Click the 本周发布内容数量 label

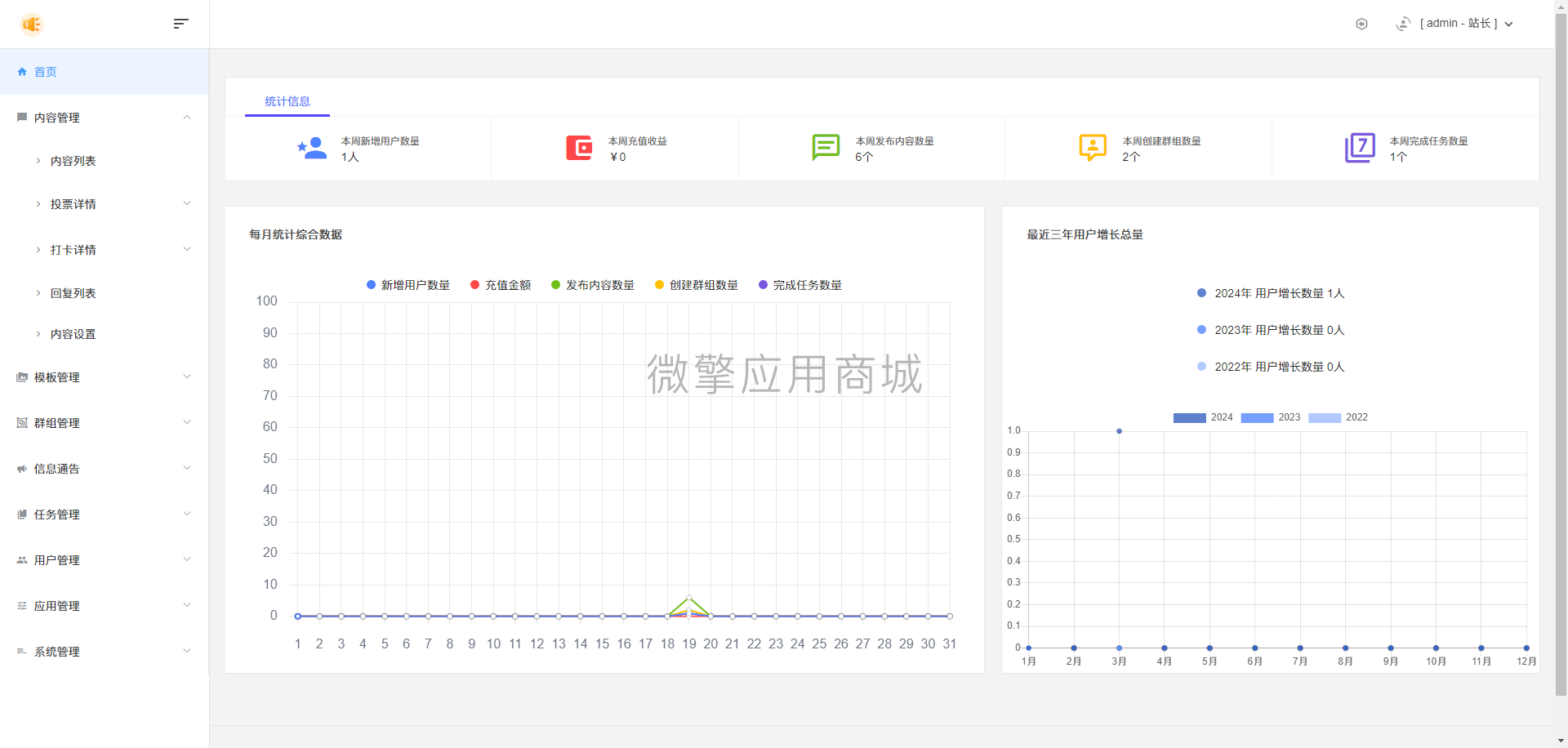point(895,141)
